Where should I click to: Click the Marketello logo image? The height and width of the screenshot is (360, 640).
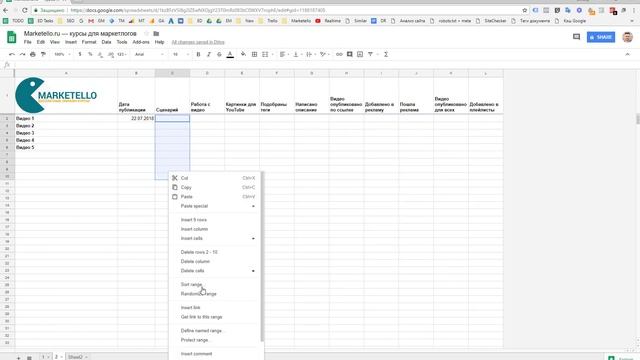coord(56,95)
